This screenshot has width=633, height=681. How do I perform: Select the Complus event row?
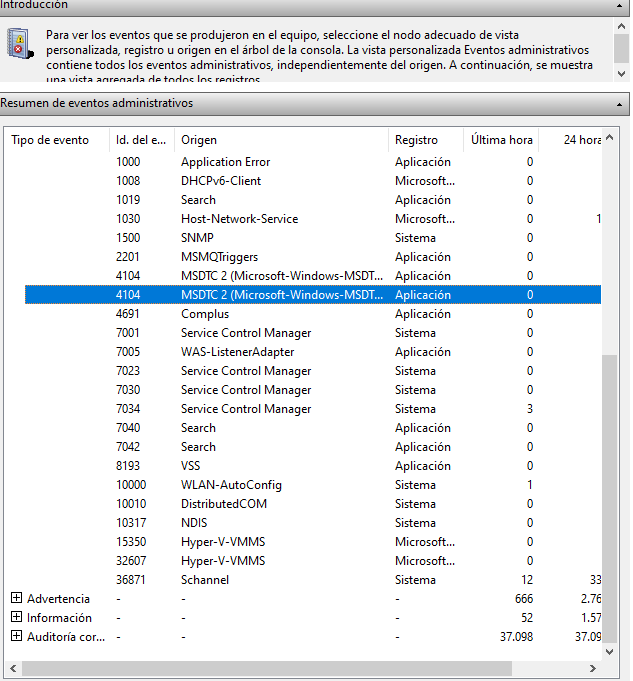click(x=313, y=314)
